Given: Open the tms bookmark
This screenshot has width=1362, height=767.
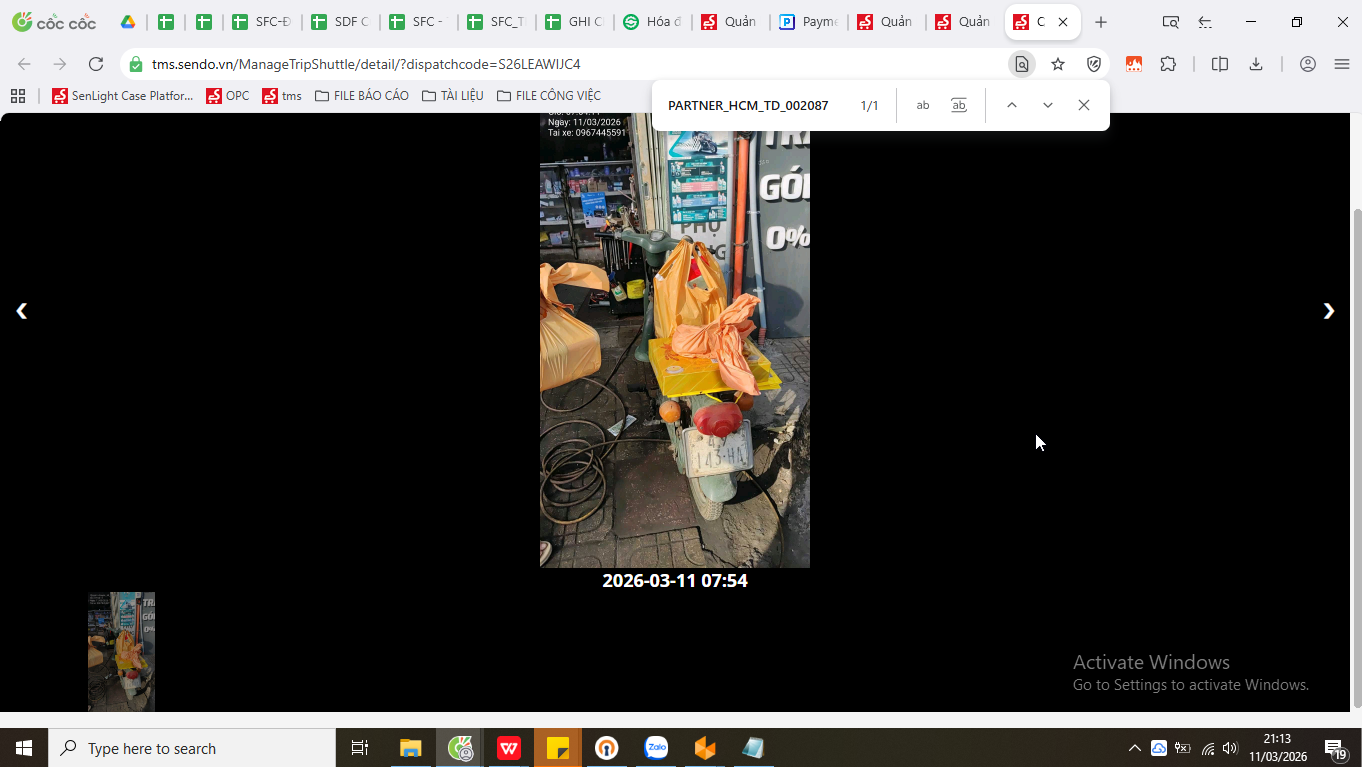Looking at the screenshot, I should coord(282,96).
